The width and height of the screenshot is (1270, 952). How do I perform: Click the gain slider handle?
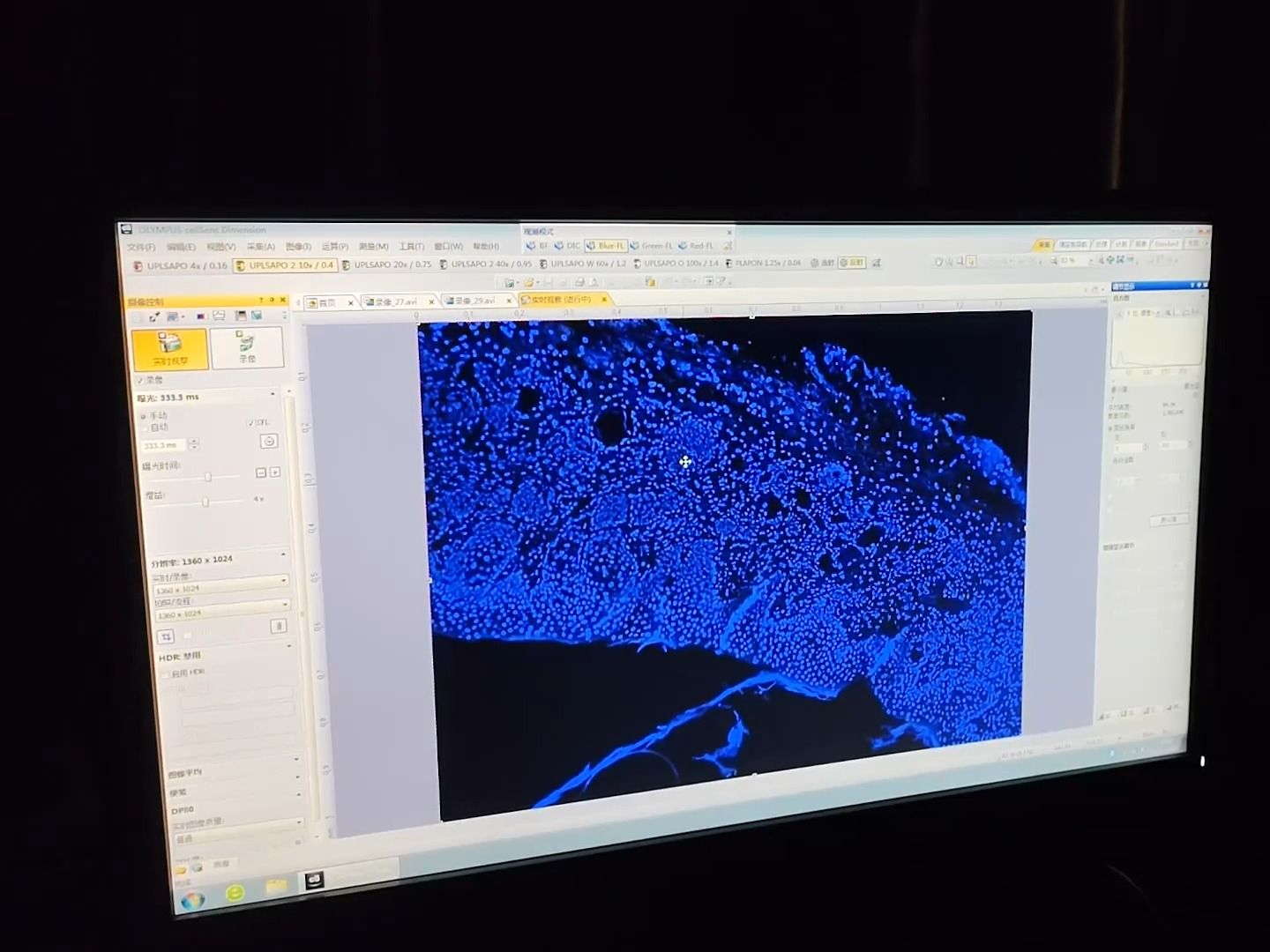(x=205, y=502)
